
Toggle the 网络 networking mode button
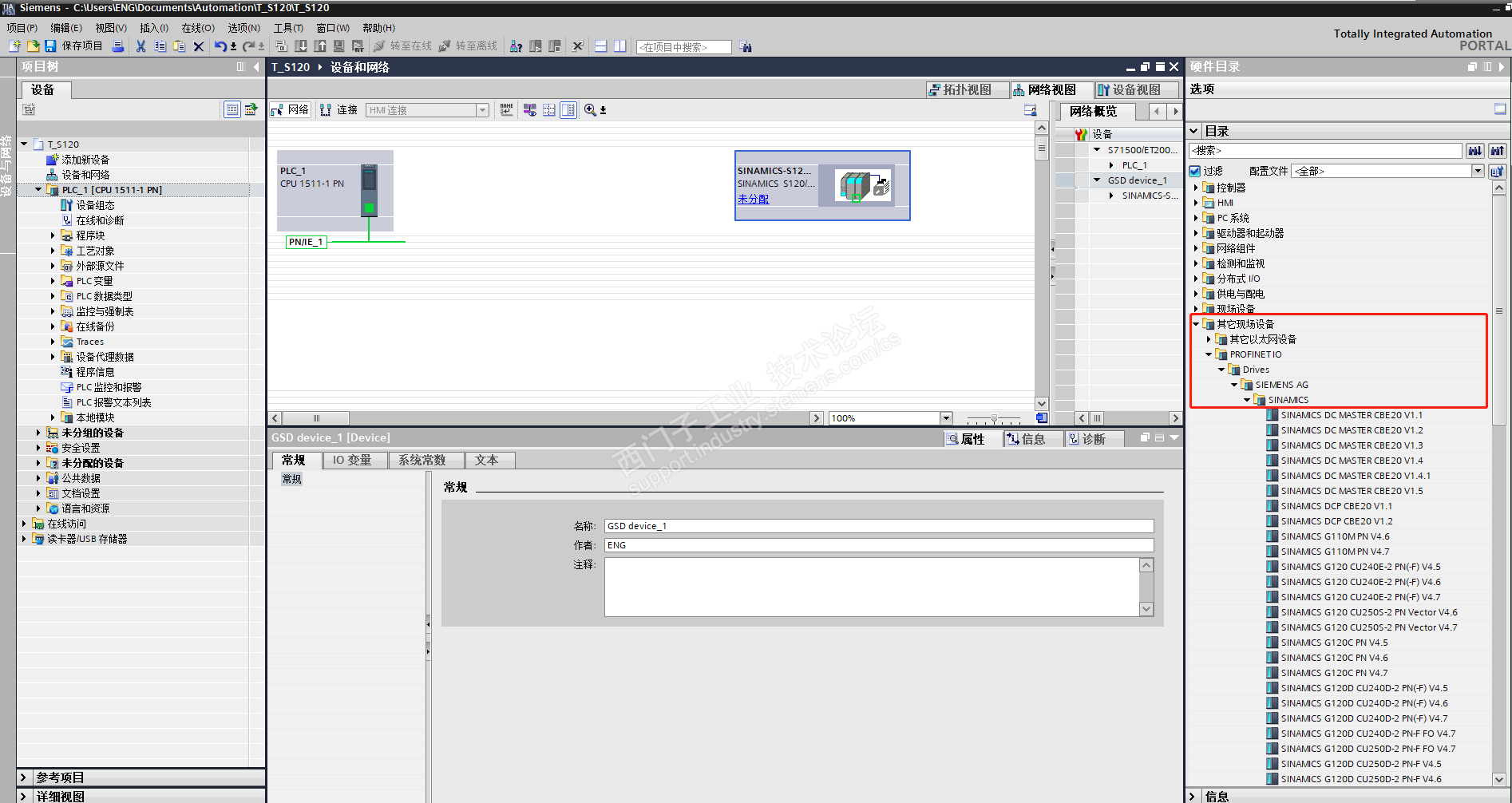(x=291, y=110)
